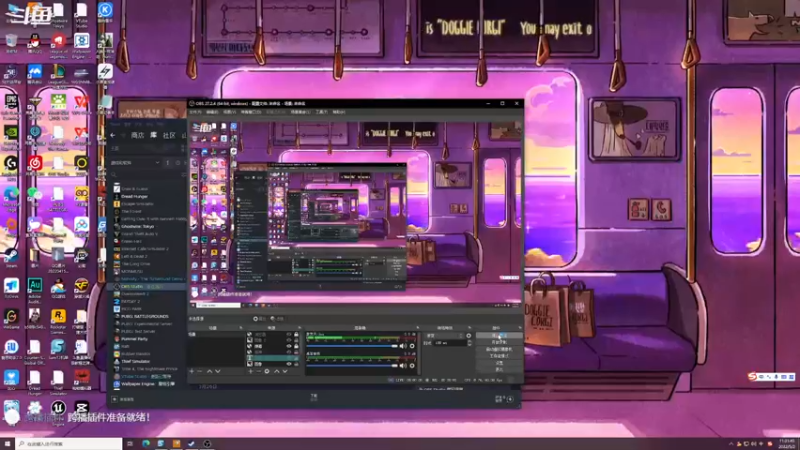Select Unreal Engine desktop icon
Viewport: 800px width, 450px height.
(x=58, y=412)
